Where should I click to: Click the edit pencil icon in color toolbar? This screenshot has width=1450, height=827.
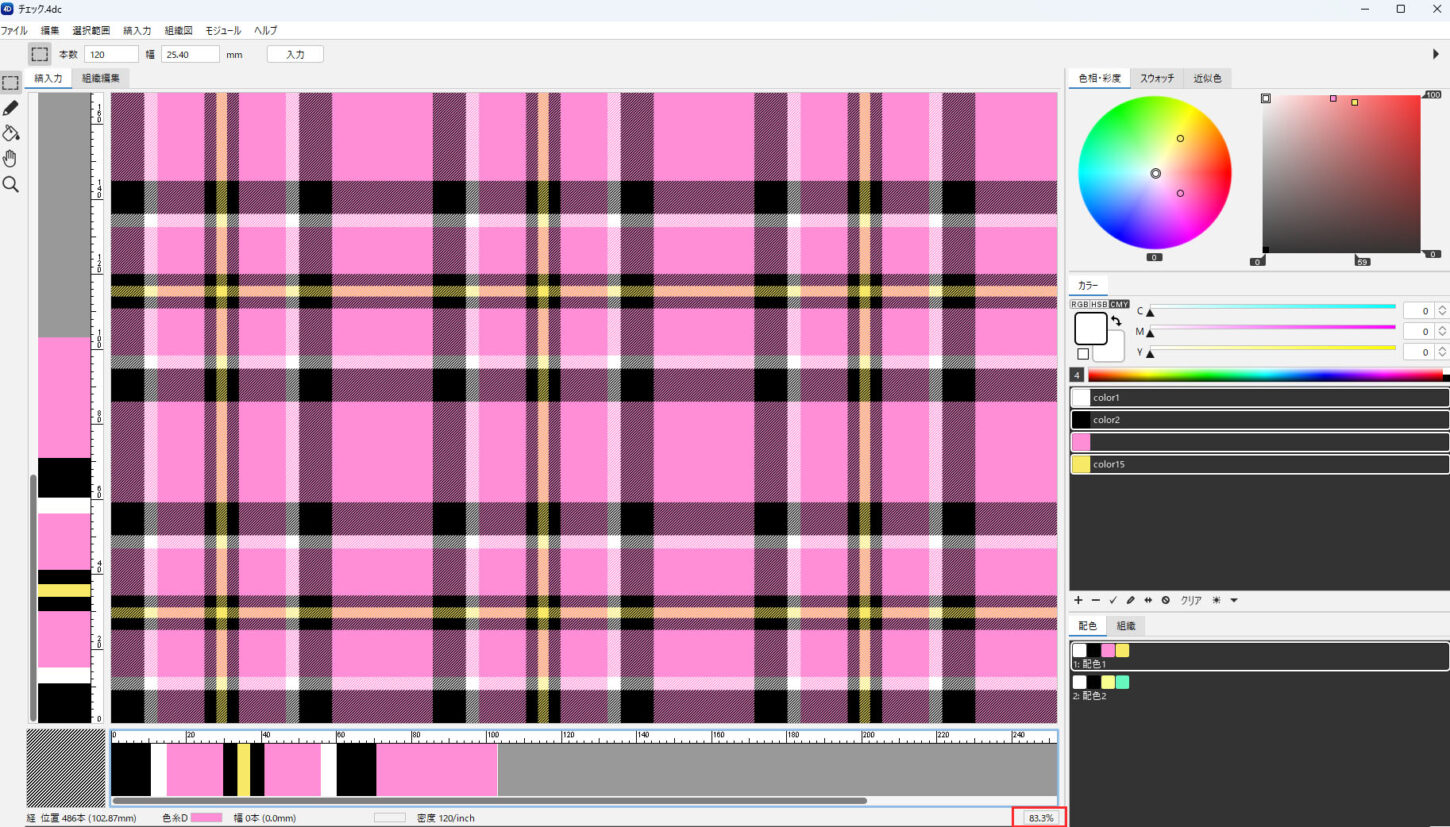[x=1130, y=600]
